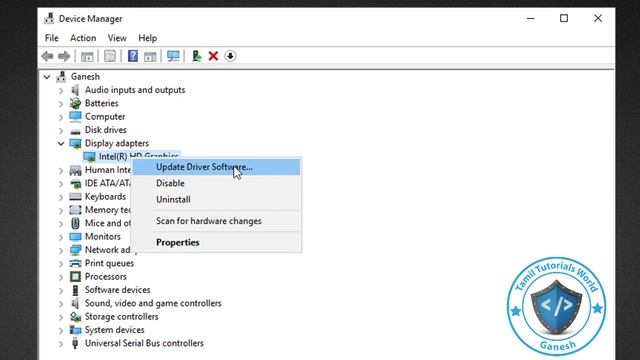Click the System devices icon

click(x=75, y=330)
